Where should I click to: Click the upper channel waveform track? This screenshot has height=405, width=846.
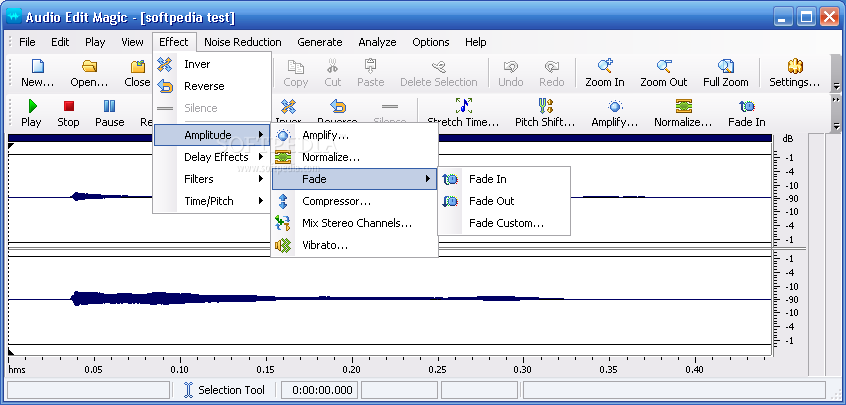pos(390,197)
